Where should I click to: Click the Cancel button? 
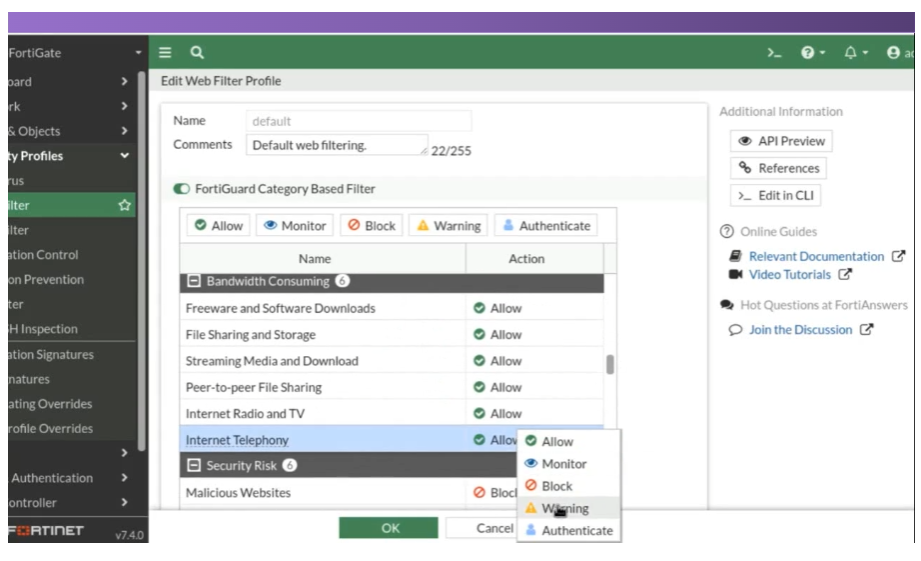[x=482, y=528]
